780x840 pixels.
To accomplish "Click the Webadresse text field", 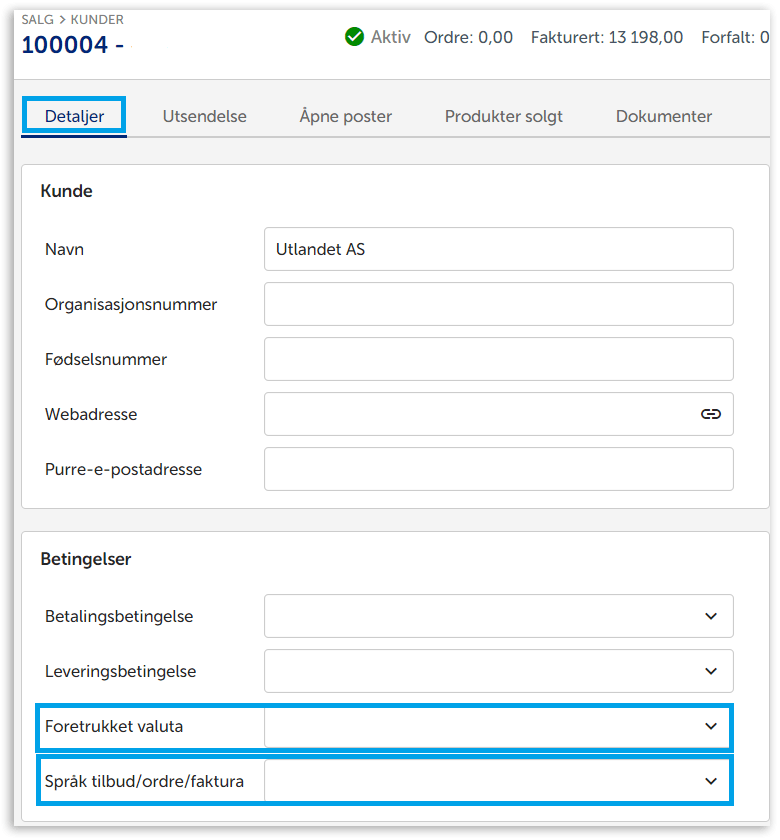I will pyautogui.click(x=480, y=414).
